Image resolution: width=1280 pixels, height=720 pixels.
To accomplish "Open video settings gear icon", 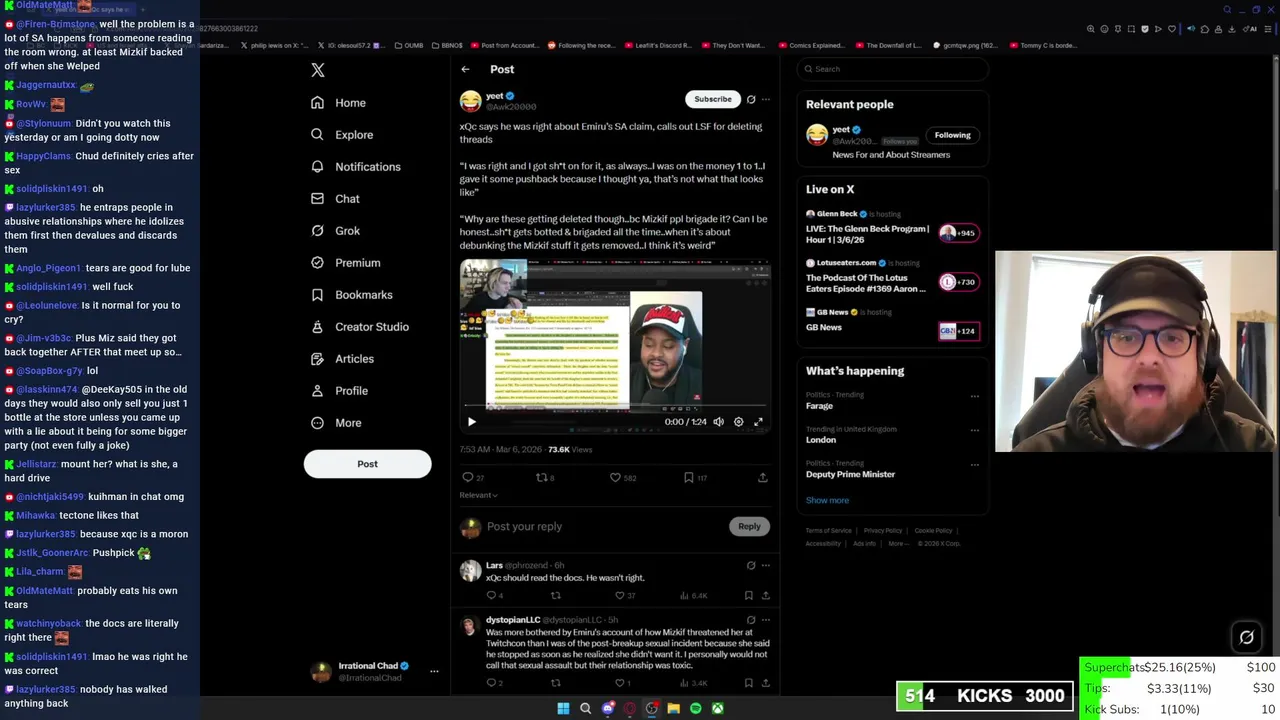I will coord(738,422).
